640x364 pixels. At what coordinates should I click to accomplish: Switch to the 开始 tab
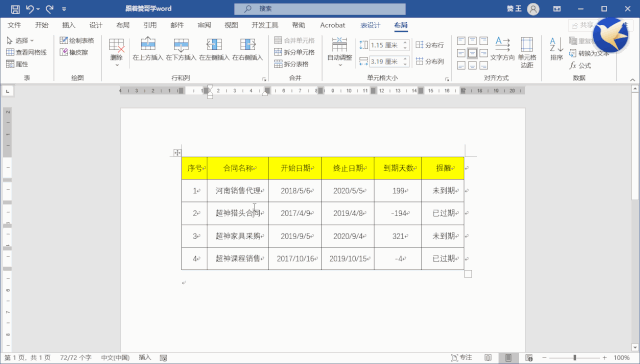41,25
